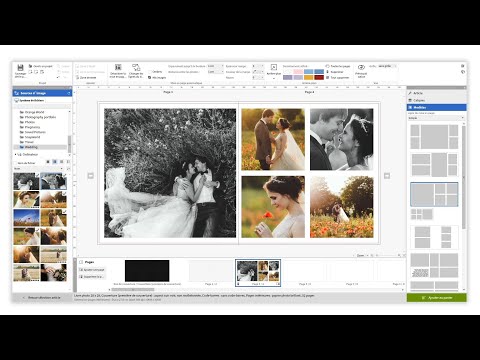Switch to the file system tab
The width and height of the screenshot is (480, 360).
pyautogui.click(x=29, y=100)
